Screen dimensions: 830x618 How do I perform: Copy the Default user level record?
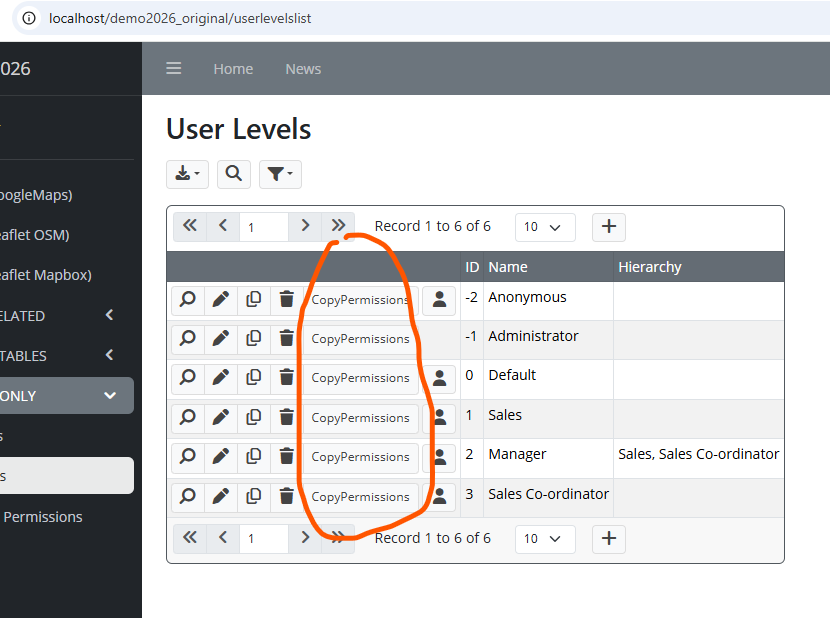pos(254,377)
